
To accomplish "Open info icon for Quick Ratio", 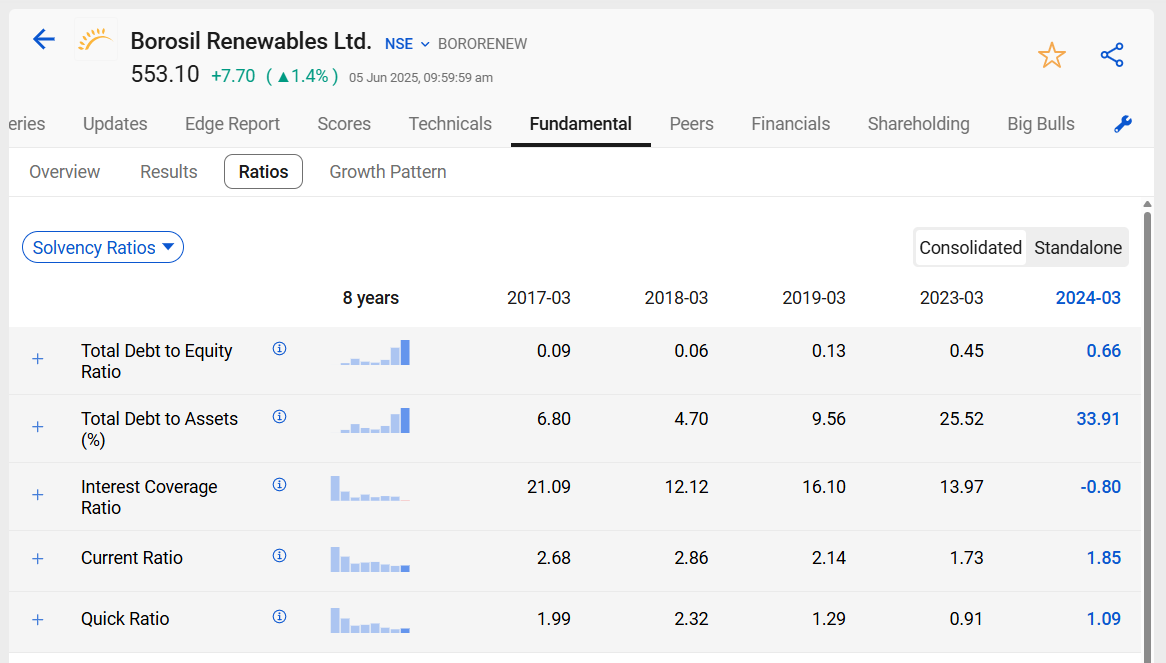I will 280,617.
